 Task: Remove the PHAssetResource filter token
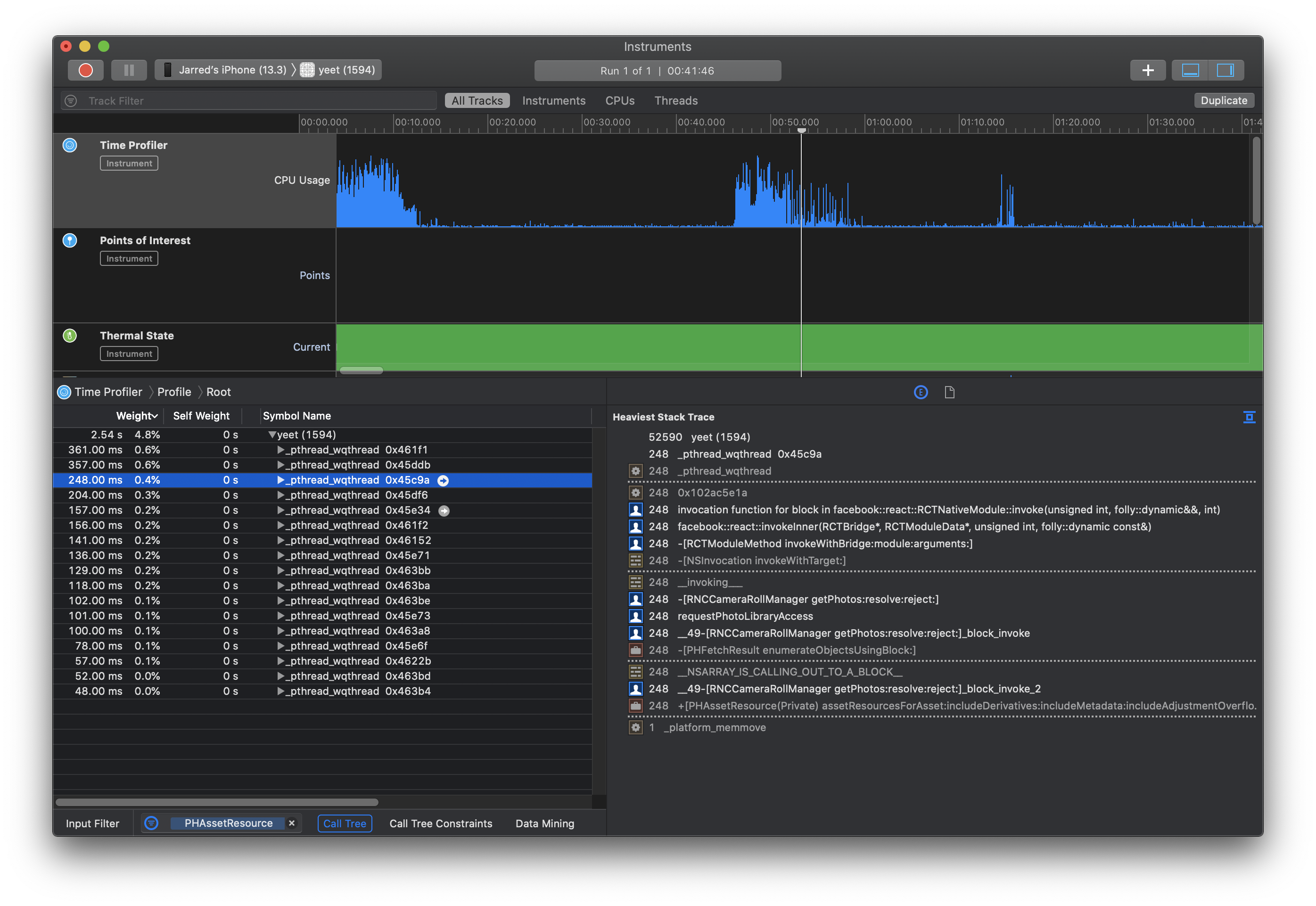pos(292,823)
